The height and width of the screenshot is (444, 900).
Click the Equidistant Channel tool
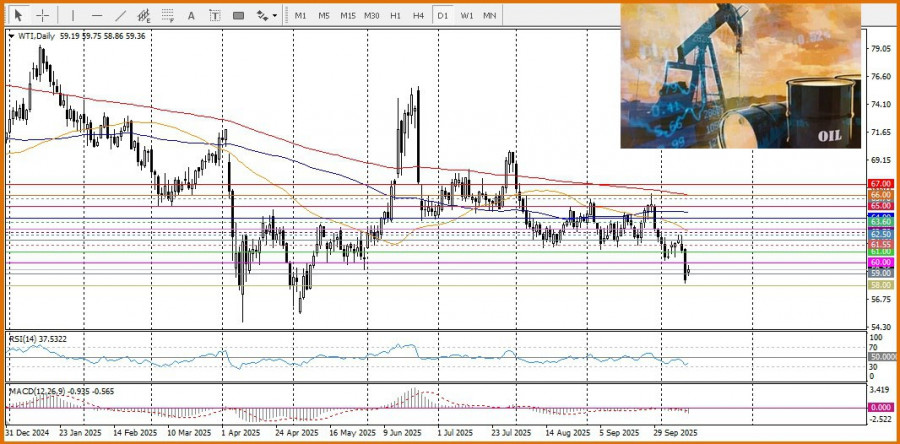[145, 15]
